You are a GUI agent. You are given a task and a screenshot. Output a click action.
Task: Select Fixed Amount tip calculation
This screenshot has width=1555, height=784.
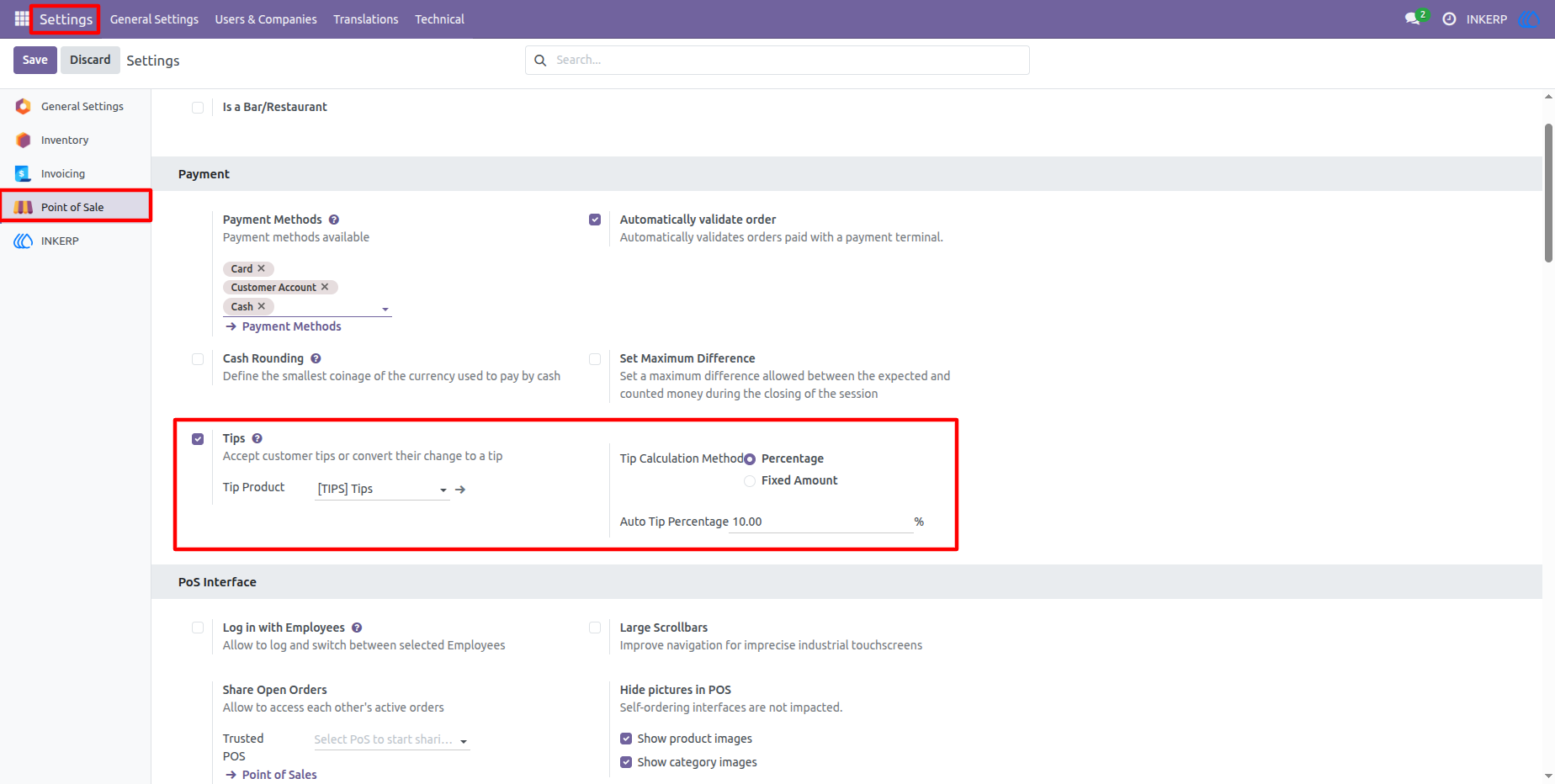(750, 481)
